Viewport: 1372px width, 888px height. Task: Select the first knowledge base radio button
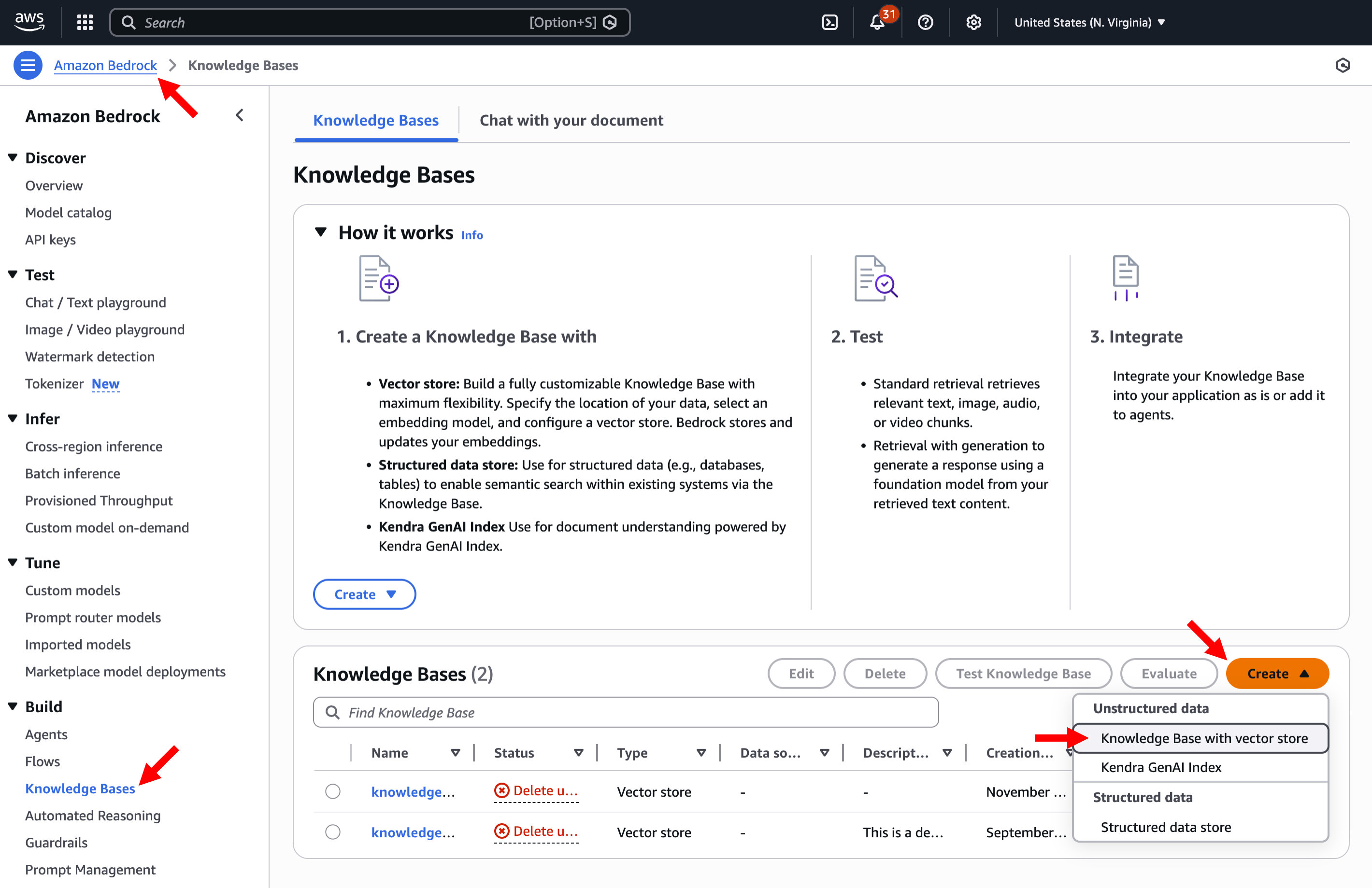[x=333, y=791]
